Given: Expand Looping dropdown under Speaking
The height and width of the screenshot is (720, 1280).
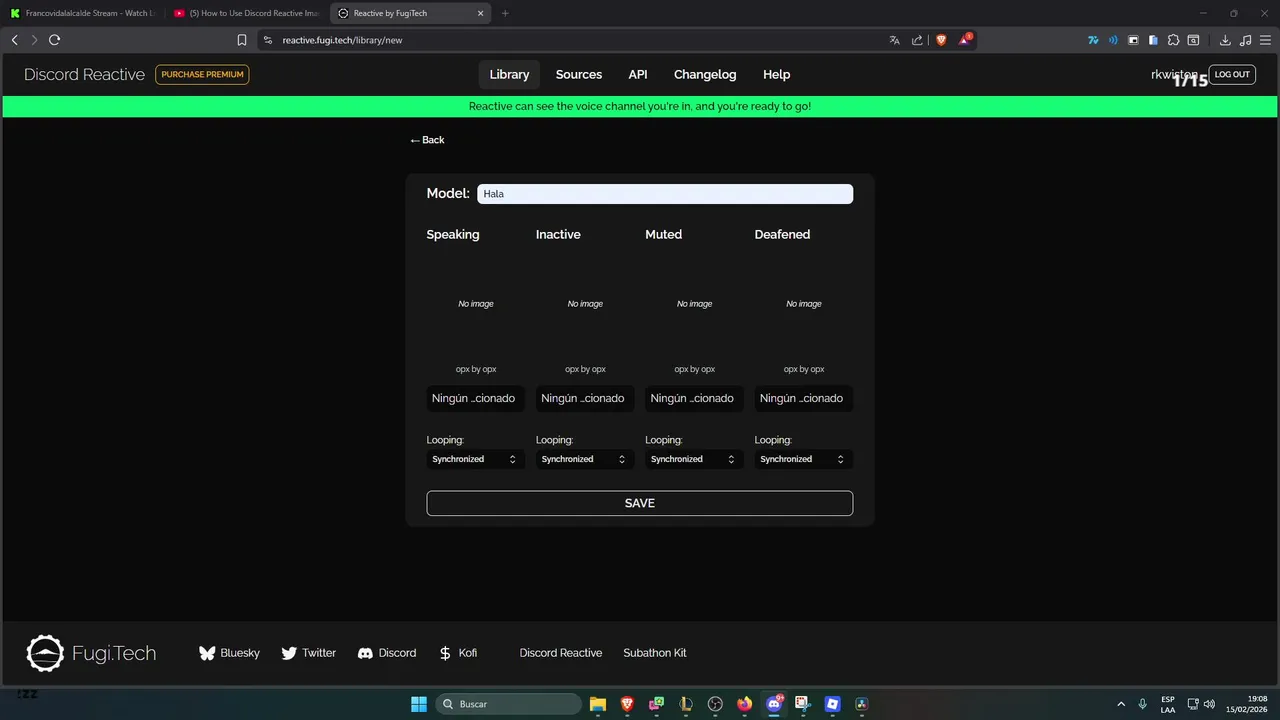Looking at the screenshot, I should pos(475,459).
